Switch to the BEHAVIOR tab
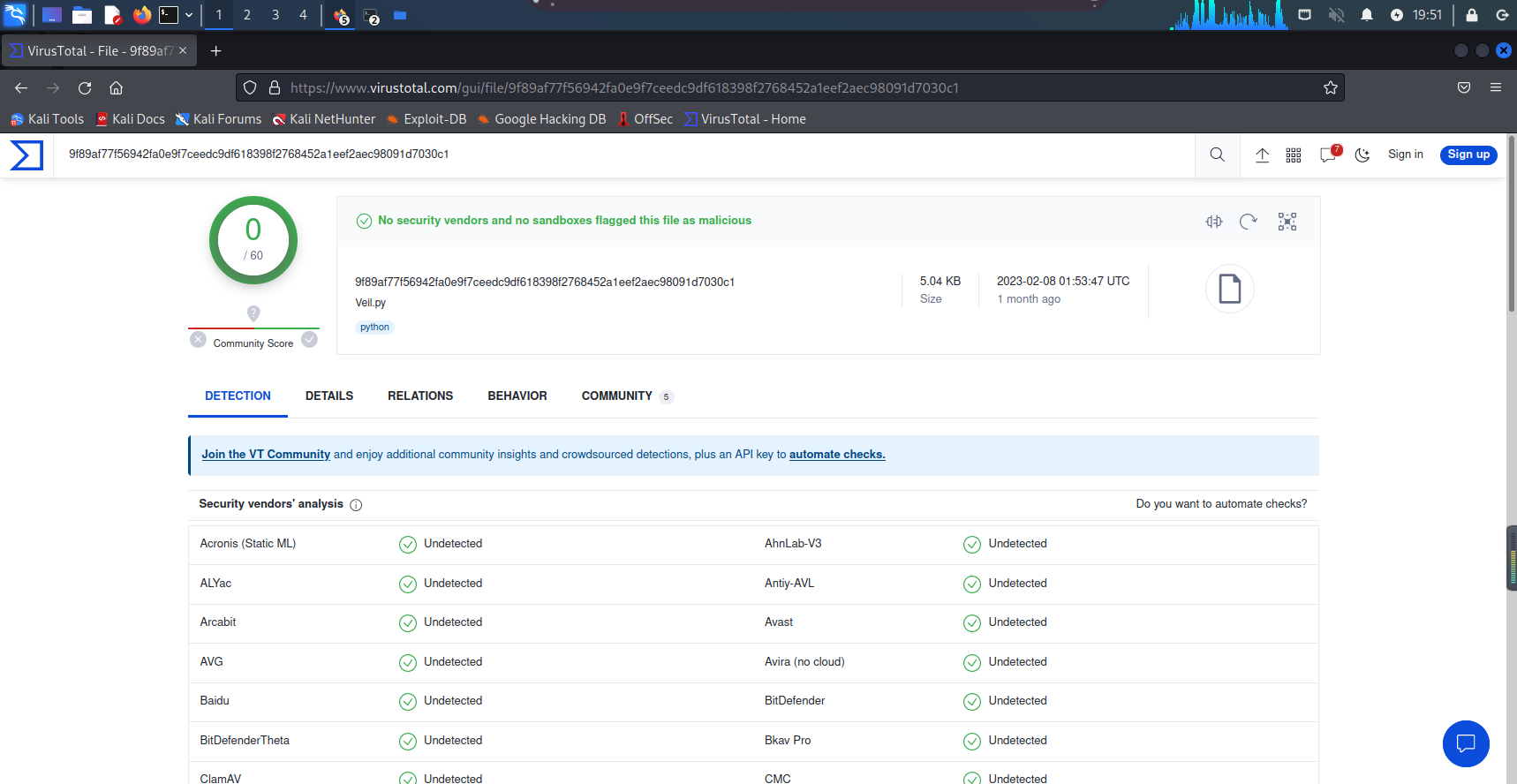1517x784 pixels. click(517, 396)
